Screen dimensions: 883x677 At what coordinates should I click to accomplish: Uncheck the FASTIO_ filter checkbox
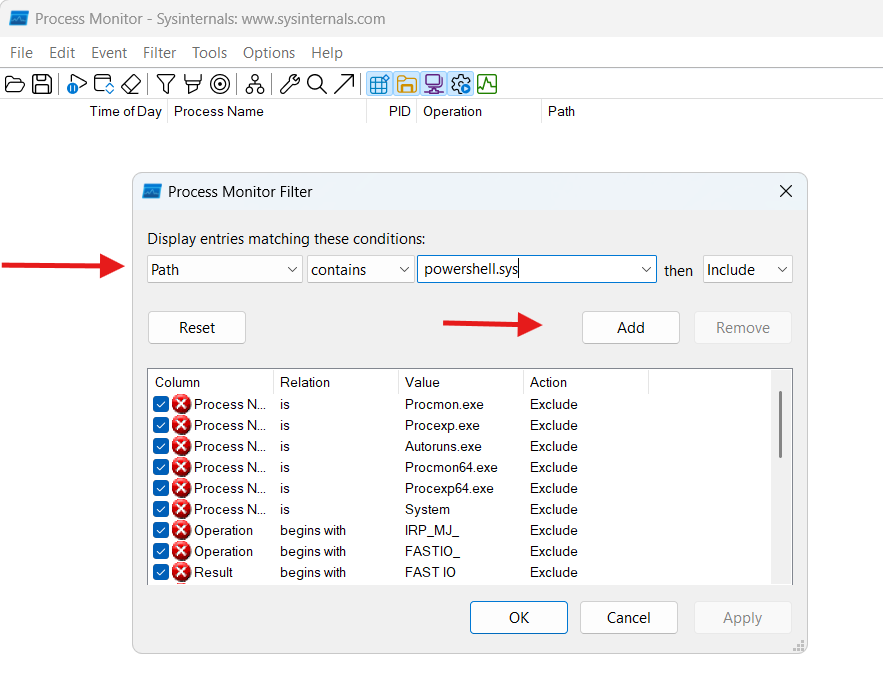click(160, 551)
